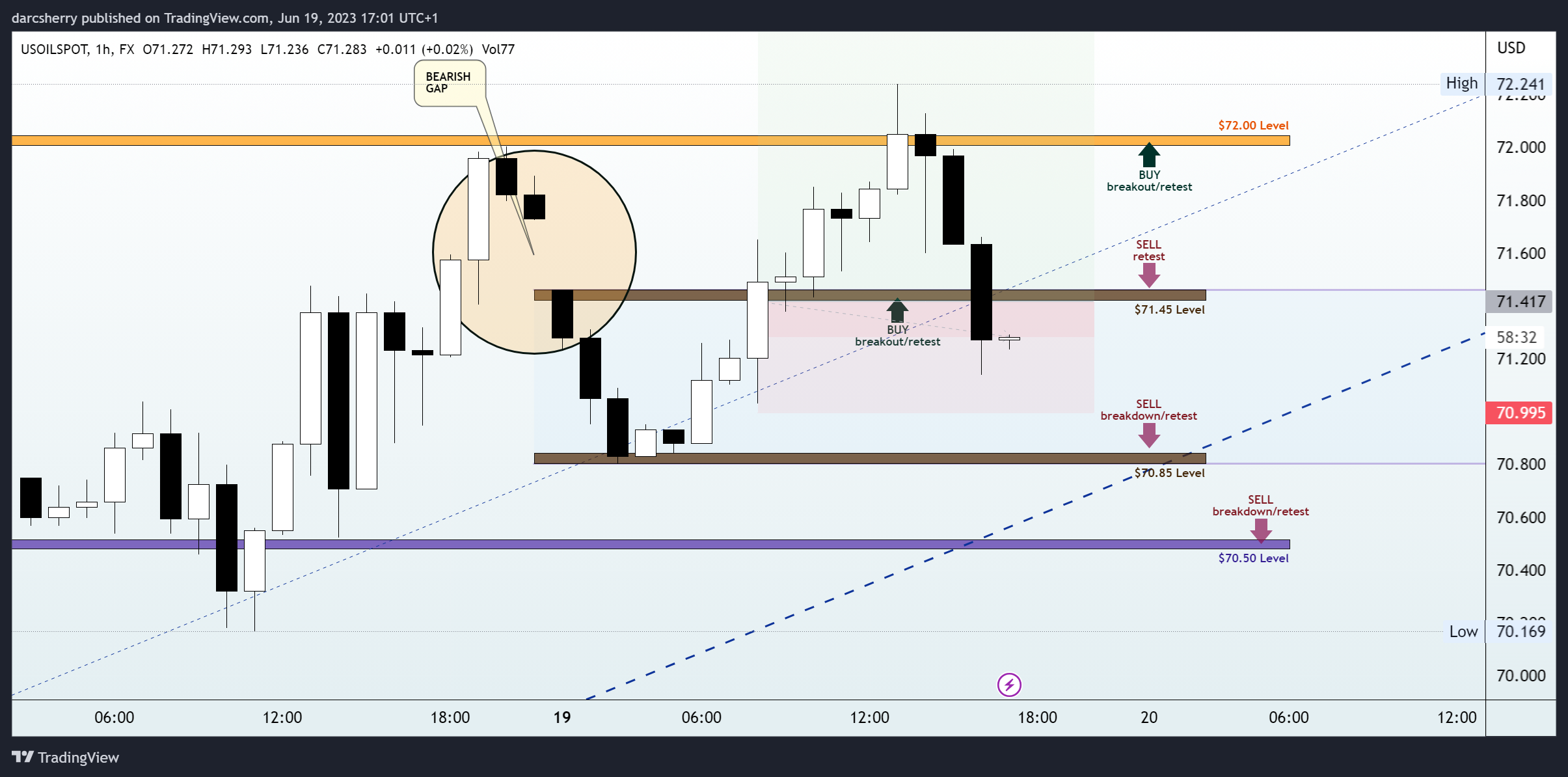Click the '$72.00 Level' text label

coord(1253,125)
